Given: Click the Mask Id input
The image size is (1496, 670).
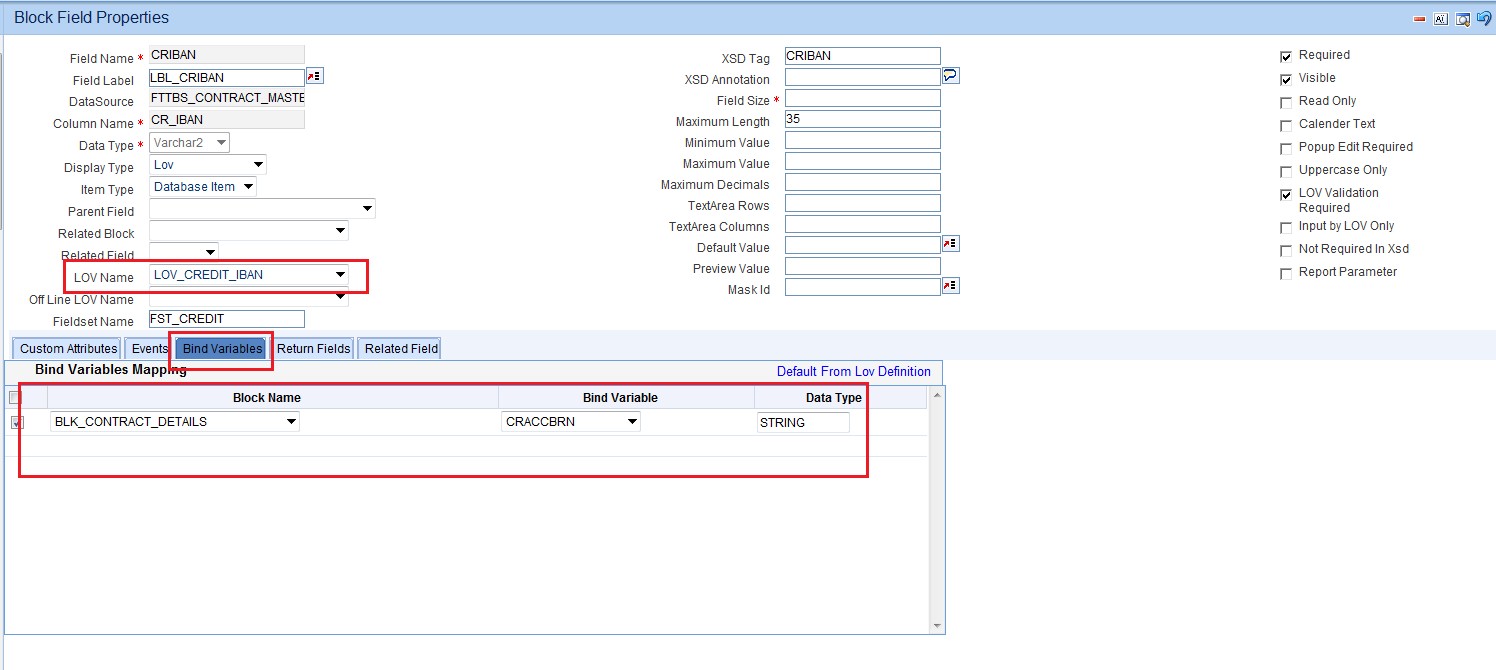Looking at the screenshot, I should tap(863, 287).
